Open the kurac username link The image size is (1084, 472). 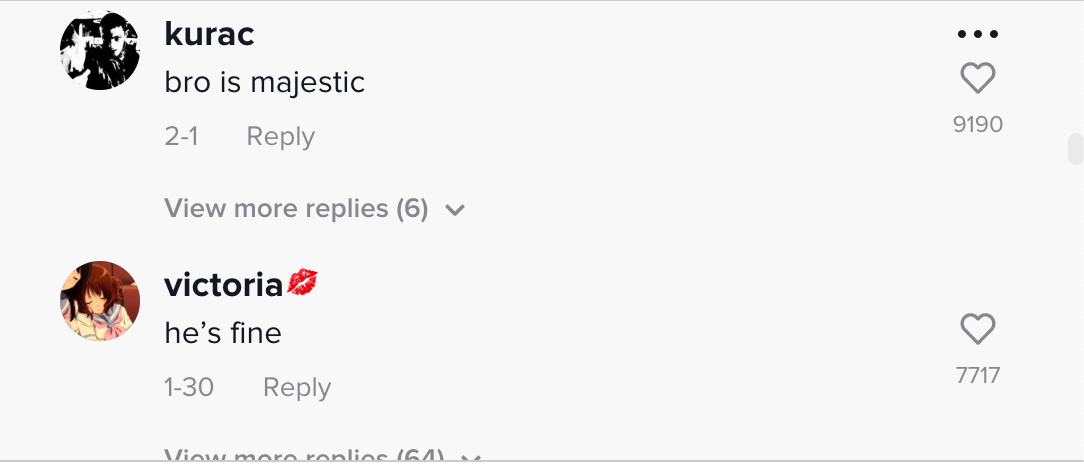tap(209, 34)
